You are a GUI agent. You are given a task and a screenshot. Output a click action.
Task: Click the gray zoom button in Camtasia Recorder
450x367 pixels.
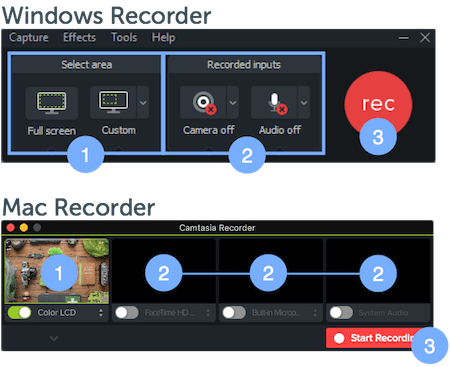(37, 228)
